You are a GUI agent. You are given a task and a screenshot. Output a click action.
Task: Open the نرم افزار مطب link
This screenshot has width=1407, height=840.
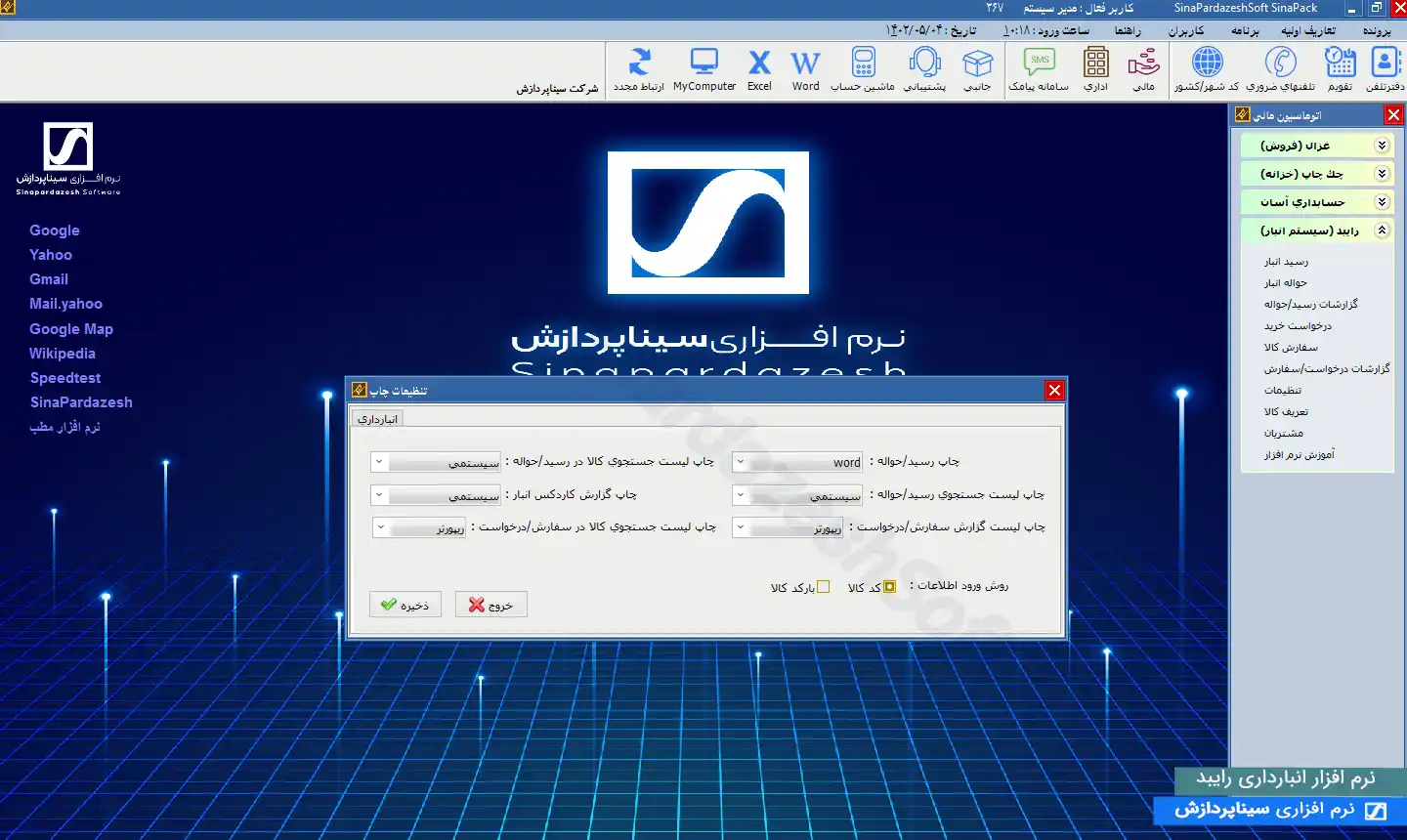[64, 427]
